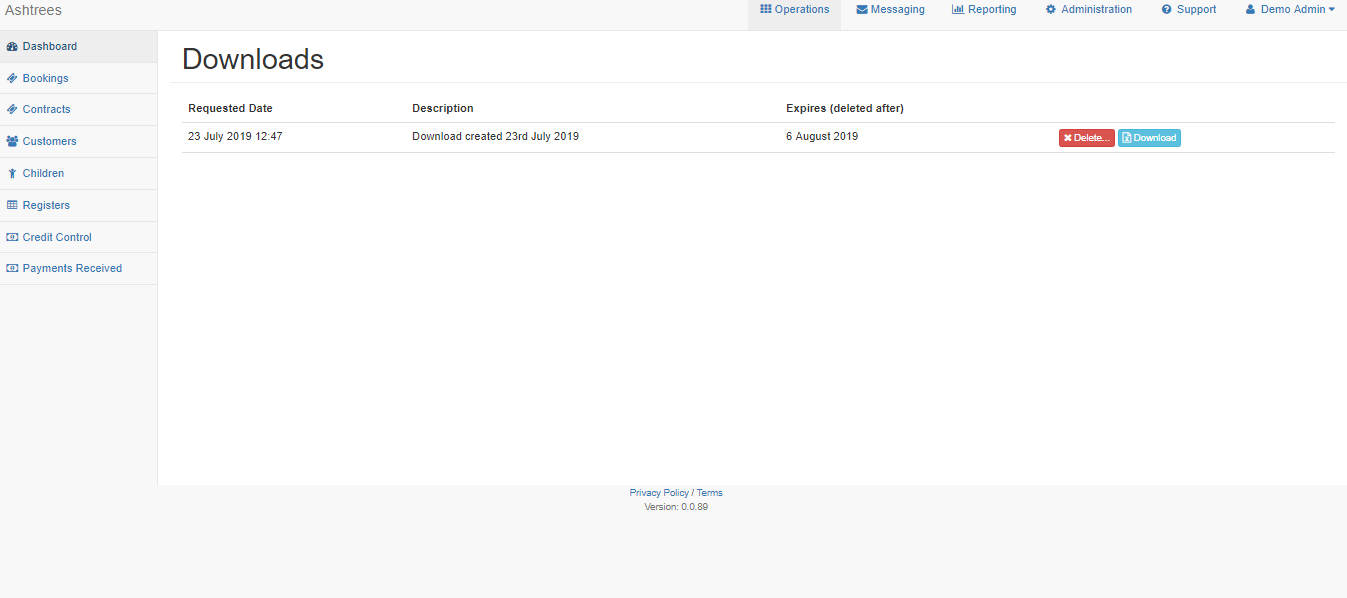Click the Customers people icon
Image resolution: width=1347 pixels, height=598 pixels.
(12, 142)
